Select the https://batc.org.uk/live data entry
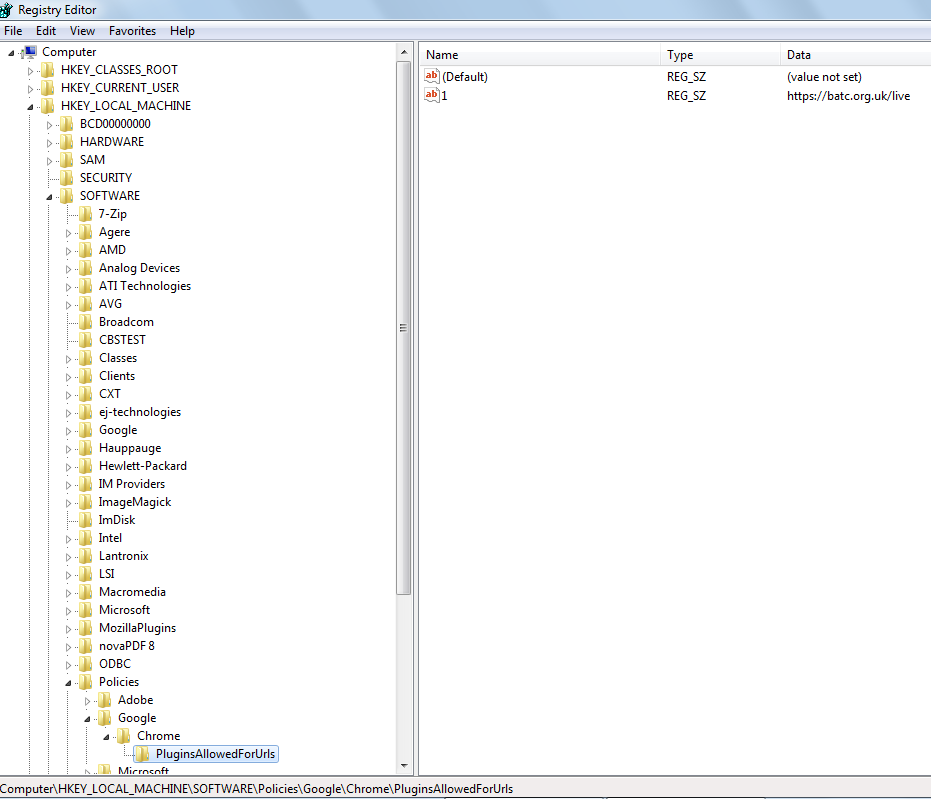The width and height of the screenshot is (931, 799). [x=848, y=96]
